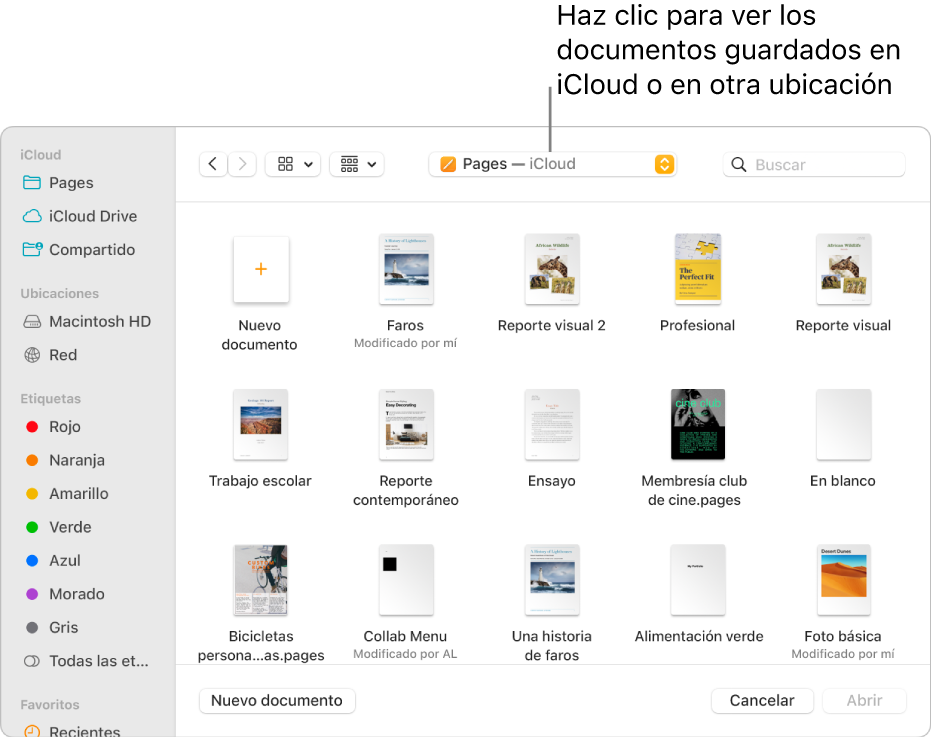931x737 pixels.
Task: Filter by the Rojo tag
Action: click(53, 426)
